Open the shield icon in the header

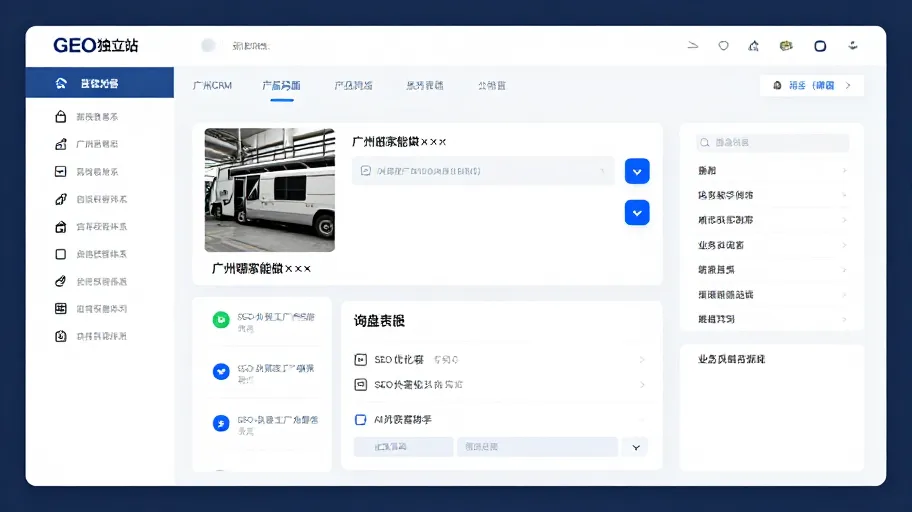click(724, 45)
